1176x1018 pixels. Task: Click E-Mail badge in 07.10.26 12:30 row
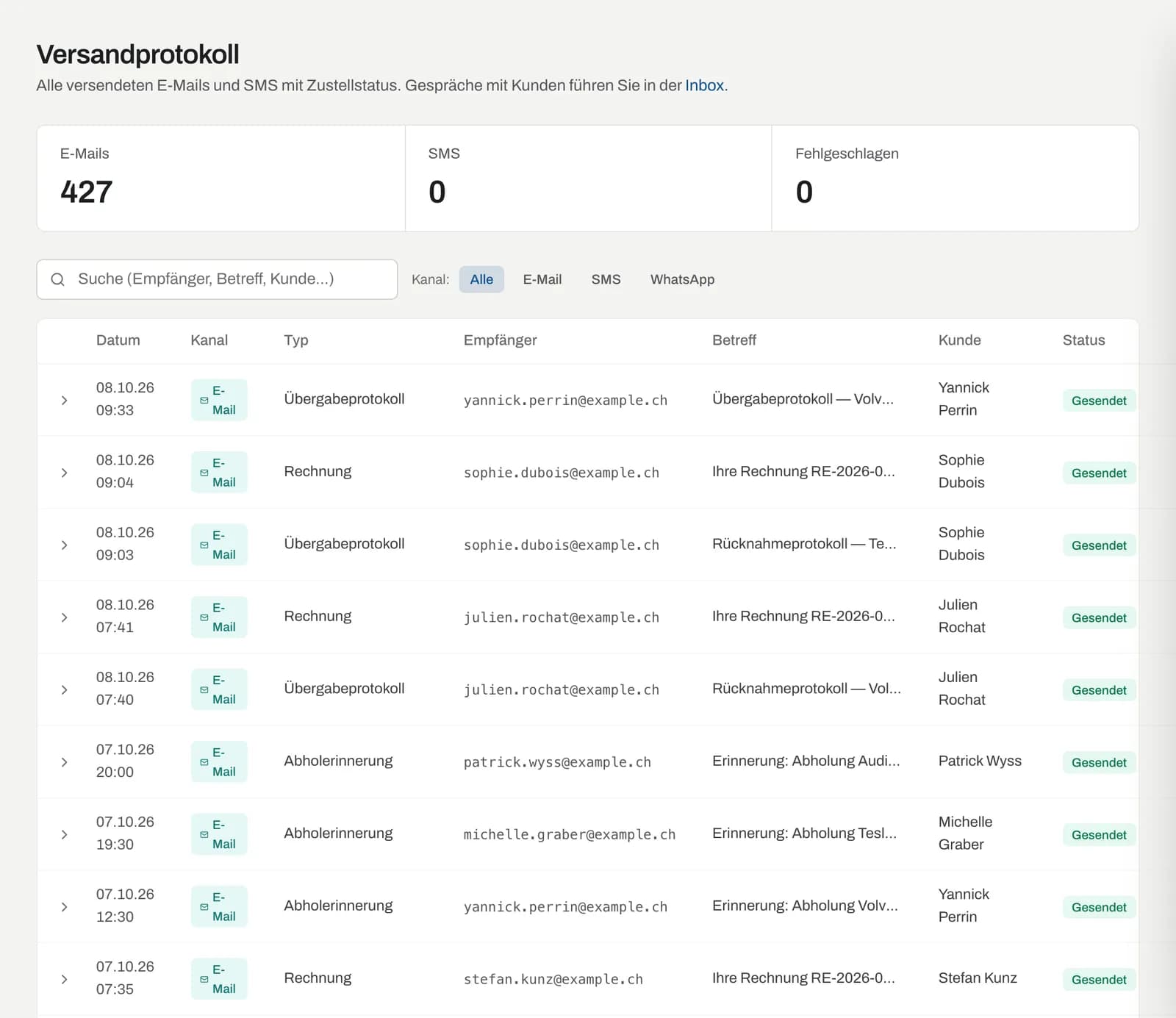click(219, 906)
